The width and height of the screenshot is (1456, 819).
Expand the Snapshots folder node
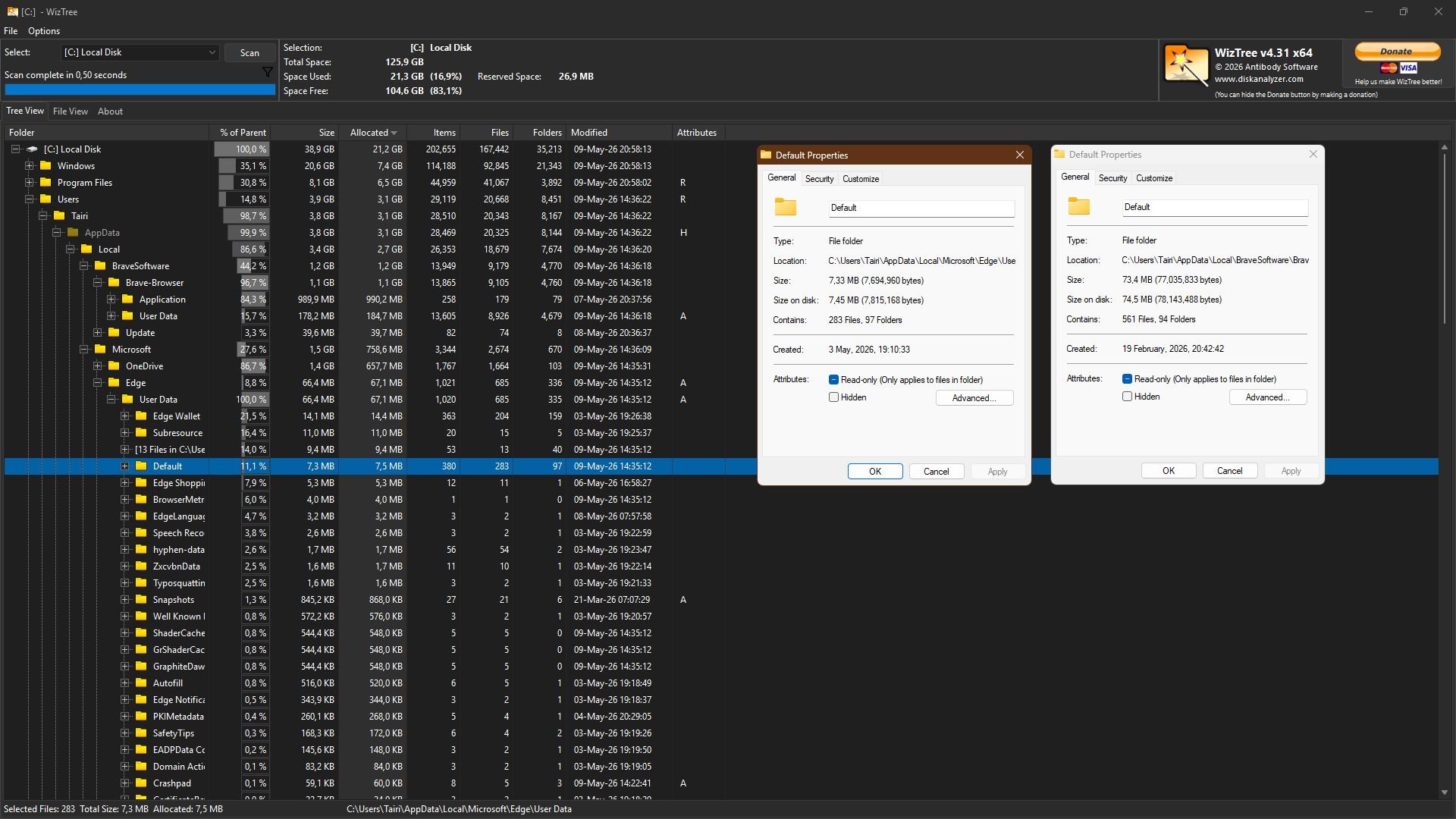[x=125, y=599]
